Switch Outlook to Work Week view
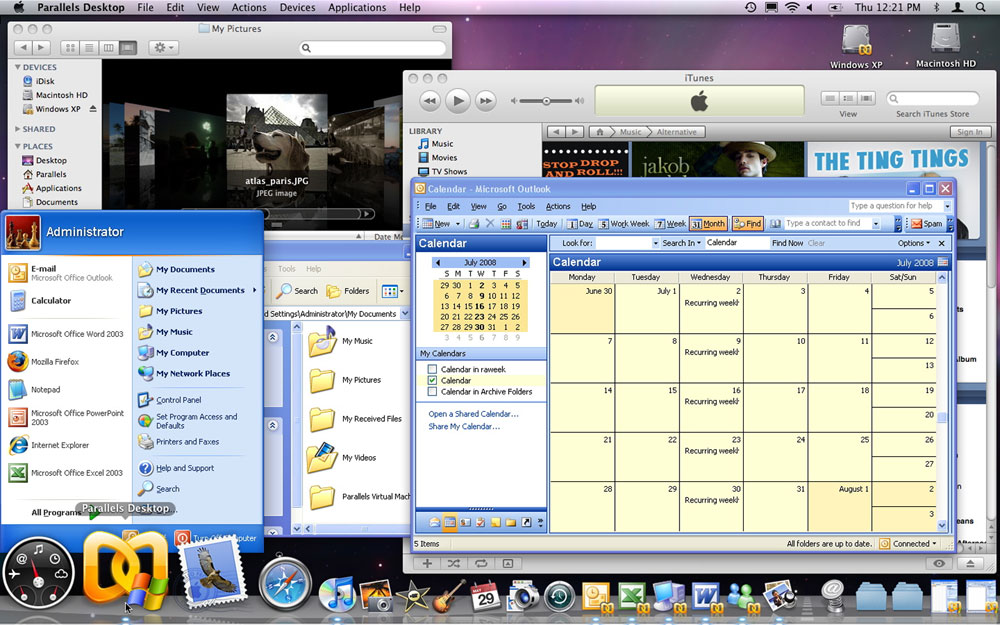This screenshot has height=625, width=1000. [x=624, y=224]
